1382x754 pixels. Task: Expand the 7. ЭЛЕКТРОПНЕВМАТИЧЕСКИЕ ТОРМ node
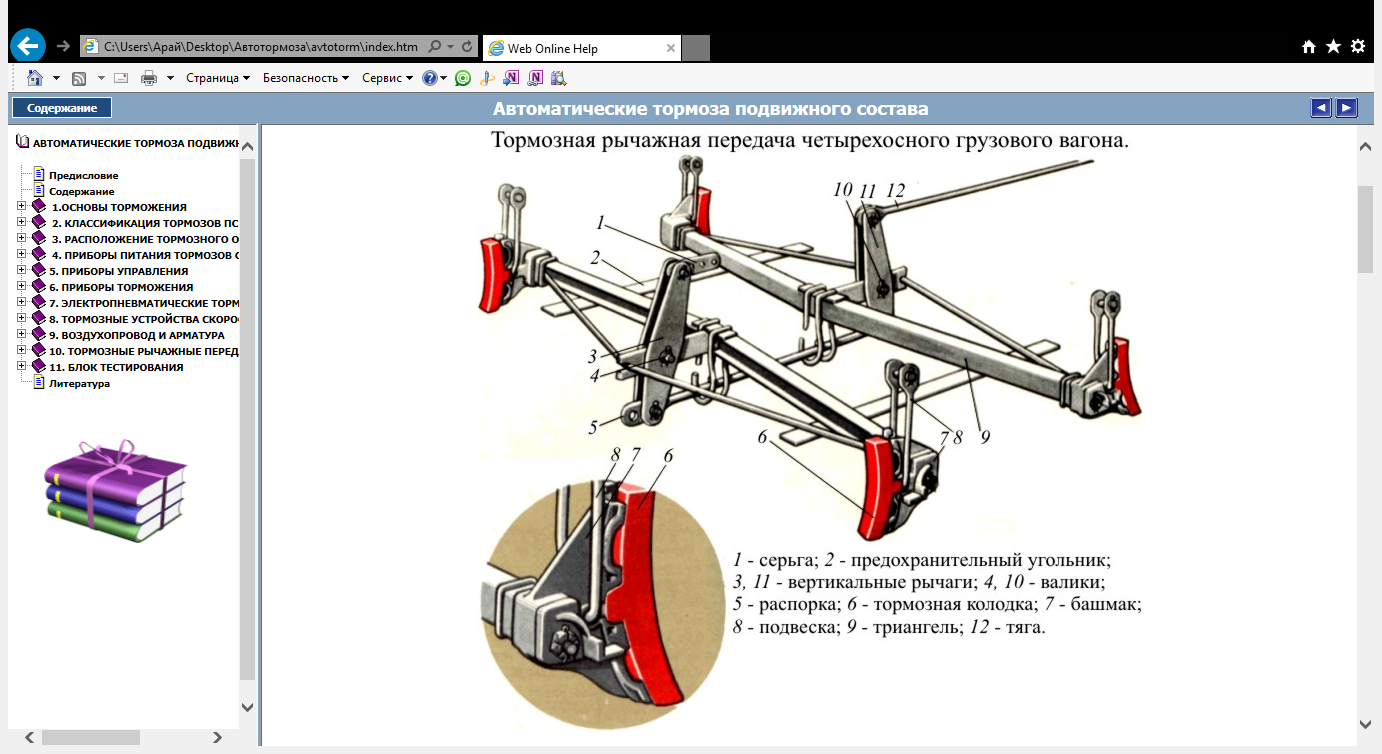(x=22, y=303)
